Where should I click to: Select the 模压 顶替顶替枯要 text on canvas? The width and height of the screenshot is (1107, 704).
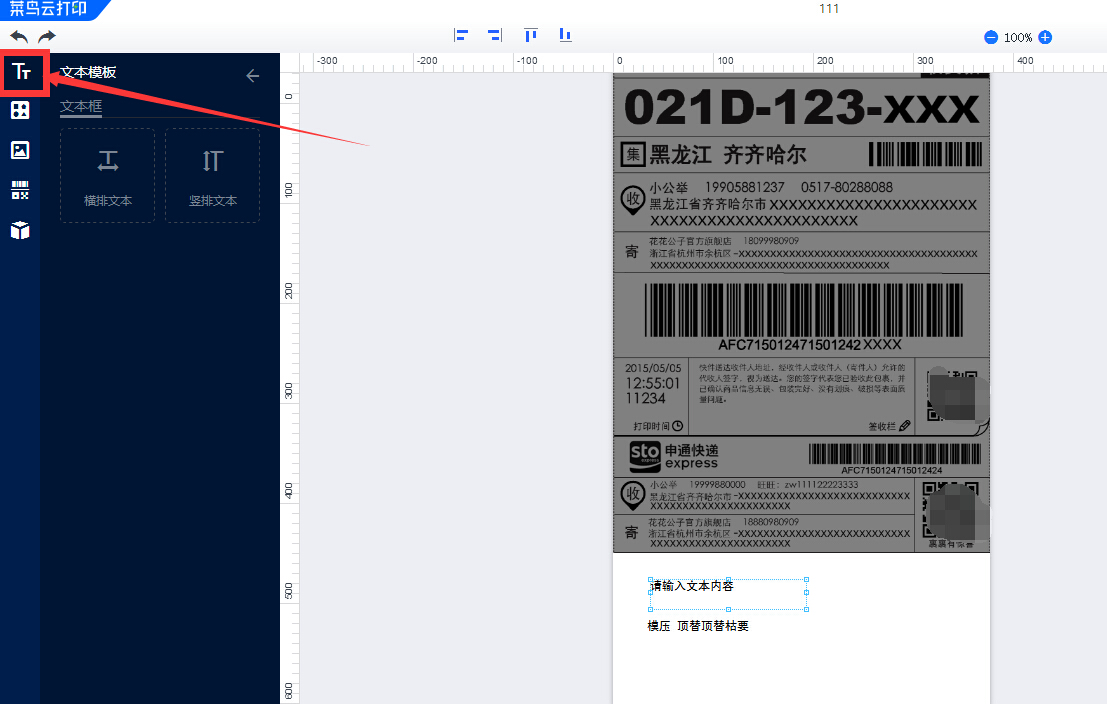pyautogui.click(x=698, y=626)
